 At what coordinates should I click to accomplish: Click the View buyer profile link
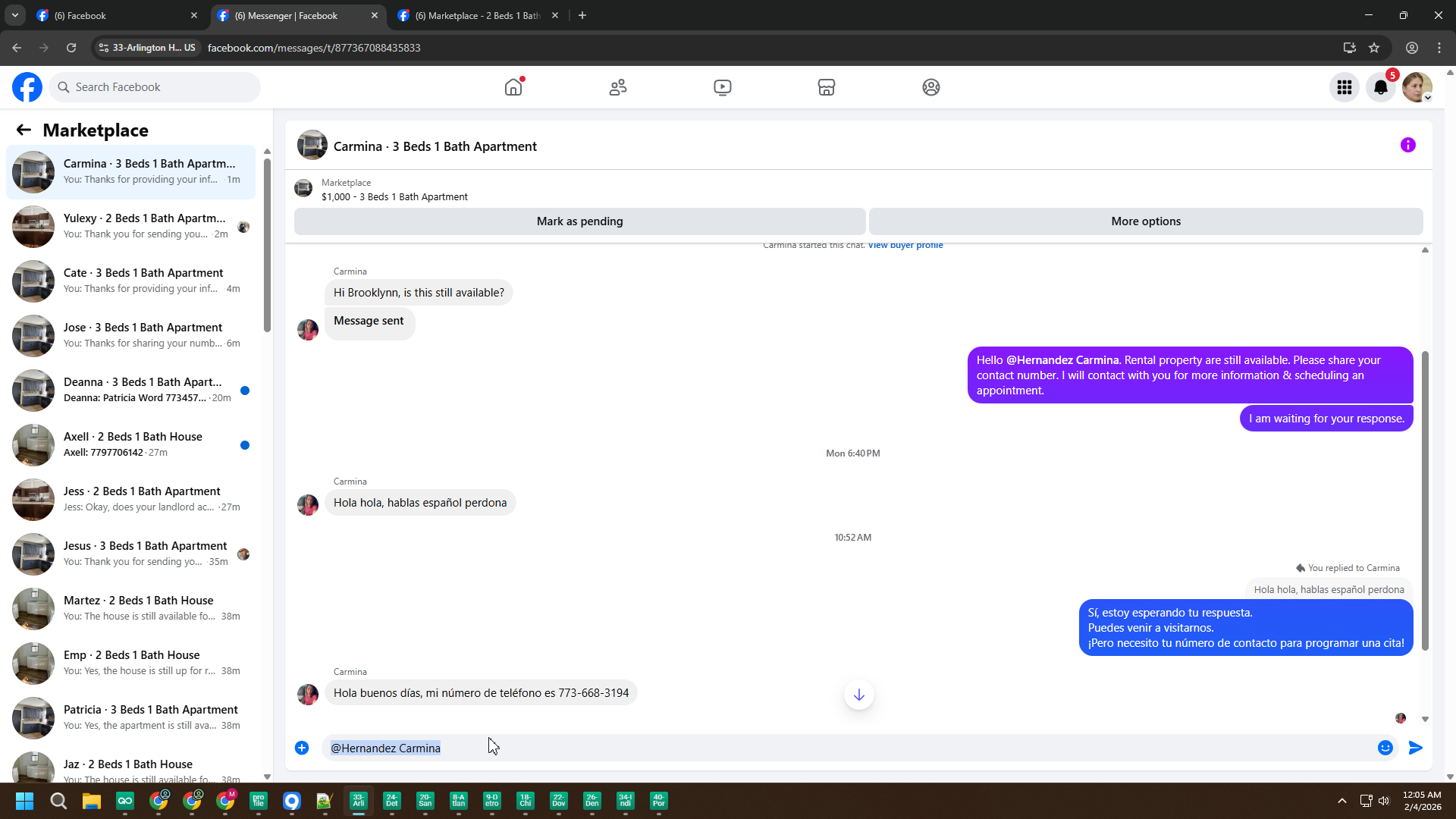(x=905, y=245)
